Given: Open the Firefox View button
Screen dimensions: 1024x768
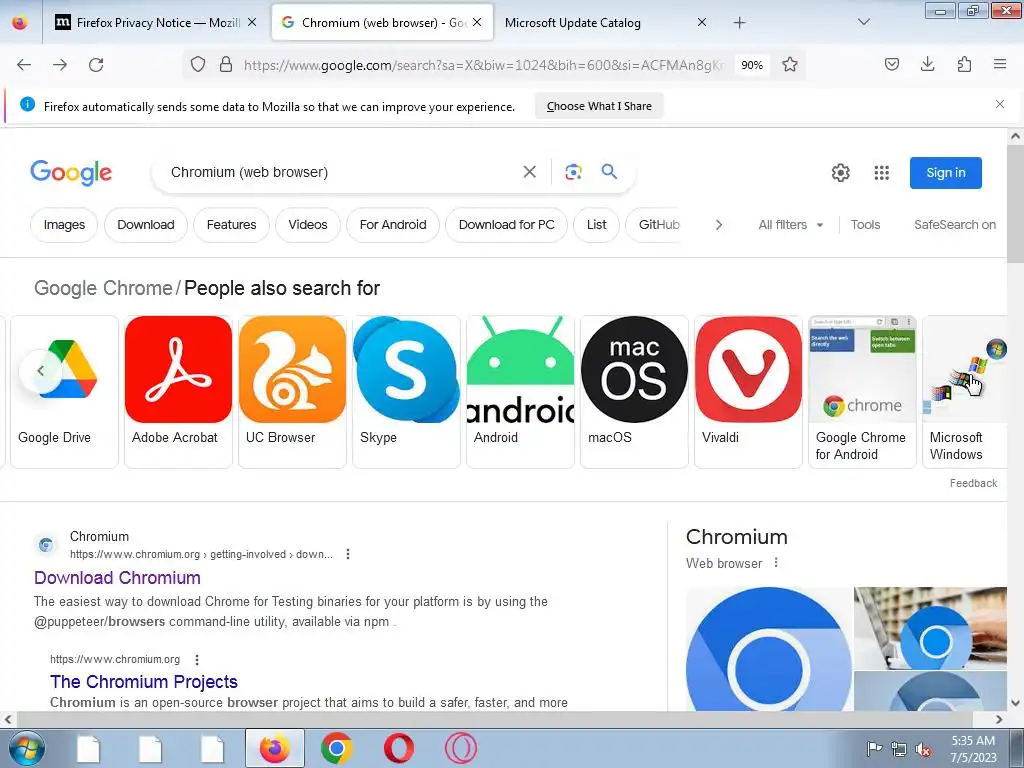Looking at the screenshot, I should coord(20,22).
